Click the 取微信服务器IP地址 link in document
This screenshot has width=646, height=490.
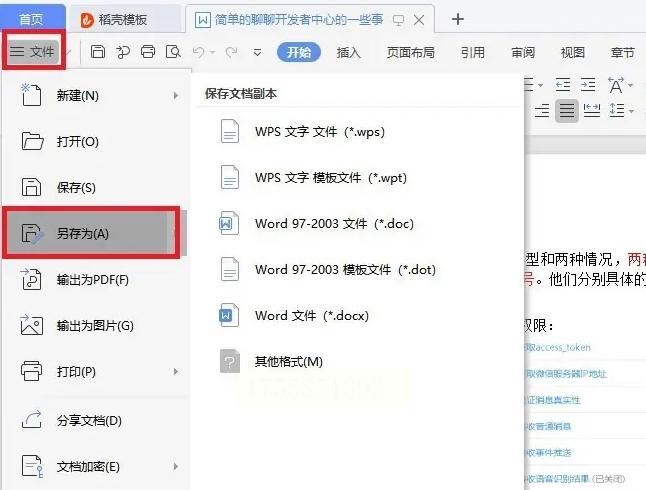click(x=566, y=374)
